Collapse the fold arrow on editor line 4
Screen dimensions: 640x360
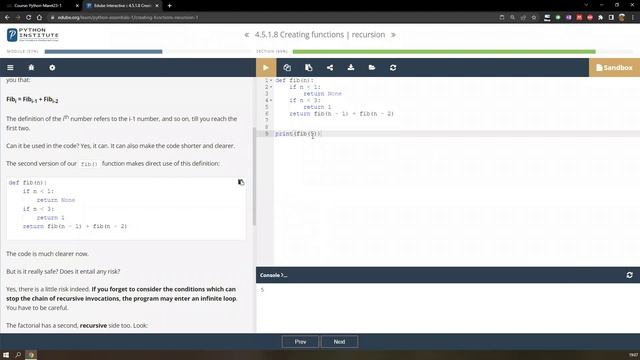tap(271, 100)
